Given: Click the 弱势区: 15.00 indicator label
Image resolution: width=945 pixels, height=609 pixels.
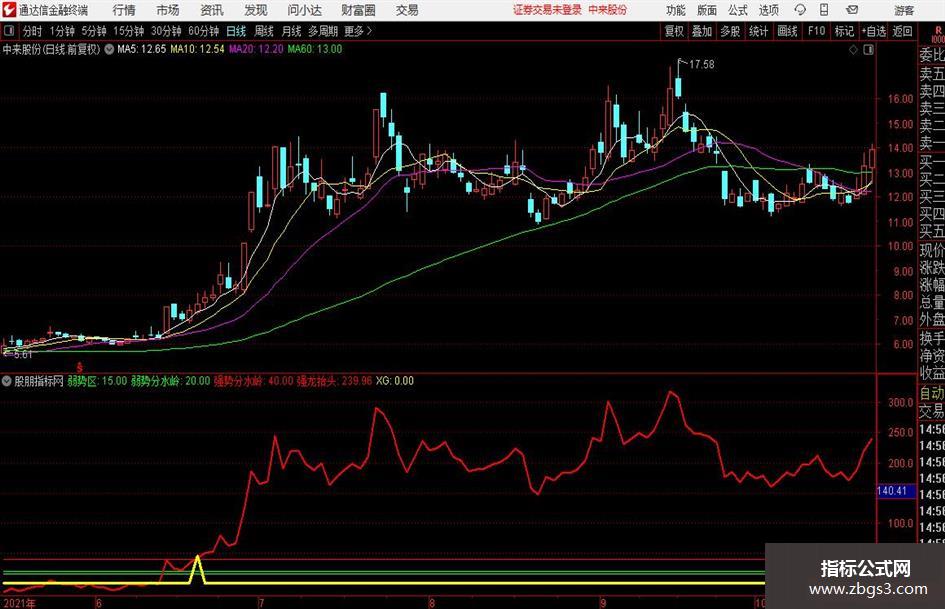Looking at the screenshot, I should [97, 381].
